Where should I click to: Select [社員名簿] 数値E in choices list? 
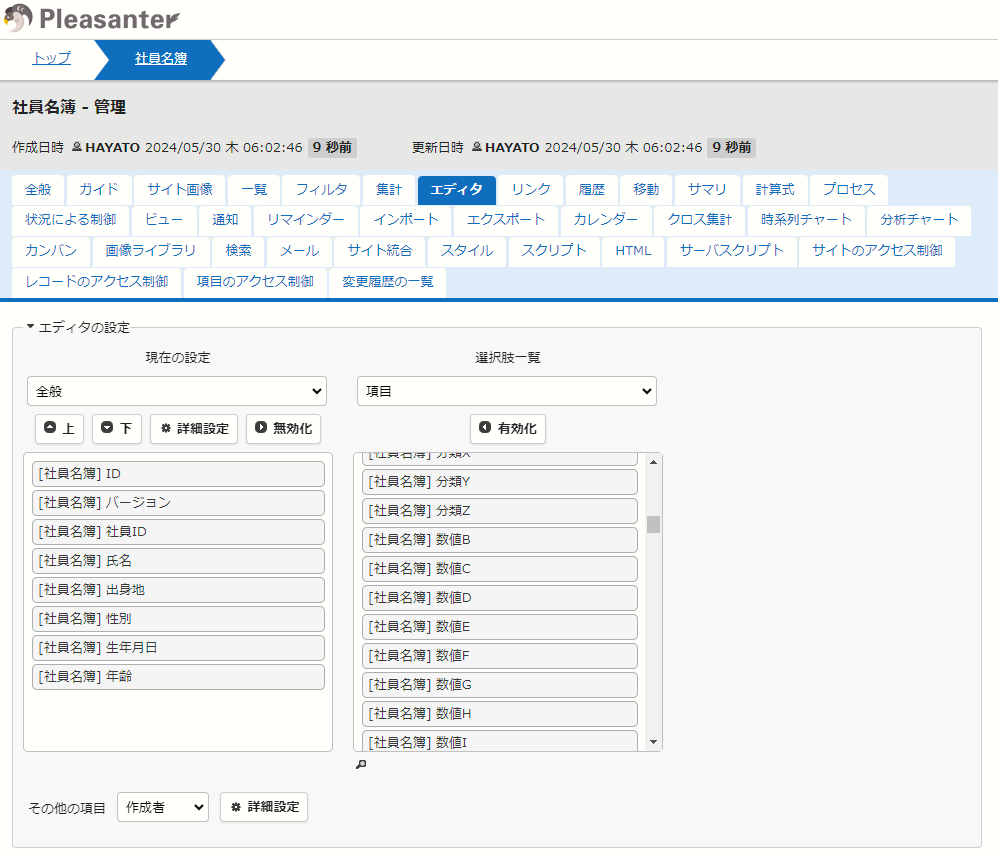(x=500, y=627)
